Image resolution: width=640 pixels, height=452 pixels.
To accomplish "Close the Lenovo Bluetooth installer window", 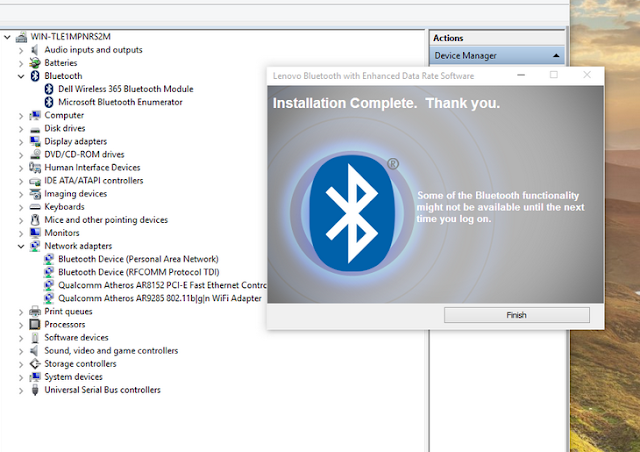I will (587, 75).
